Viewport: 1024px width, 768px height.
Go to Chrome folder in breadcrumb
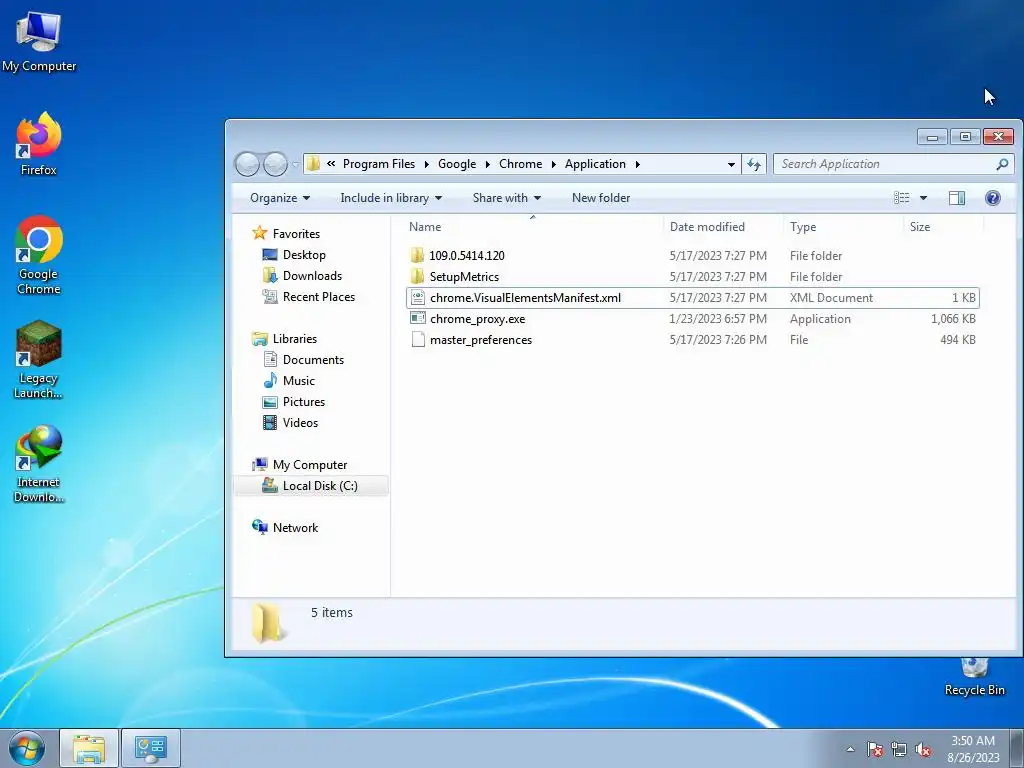[x=520, y=164]
